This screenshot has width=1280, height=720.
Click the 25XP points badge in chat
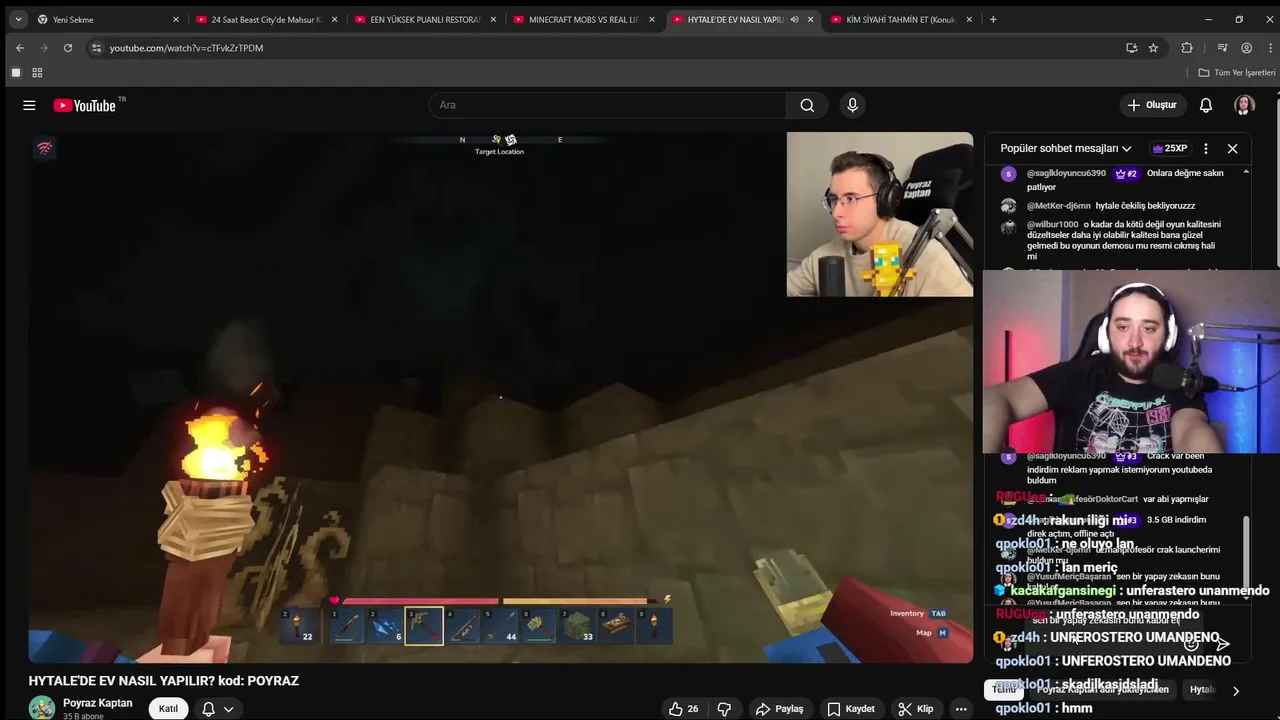click(x=1170, y=148)
